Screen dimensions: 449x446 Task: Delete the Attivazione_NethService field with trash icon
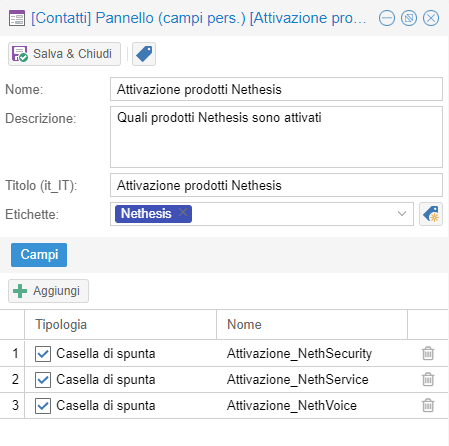pos(428,379)
